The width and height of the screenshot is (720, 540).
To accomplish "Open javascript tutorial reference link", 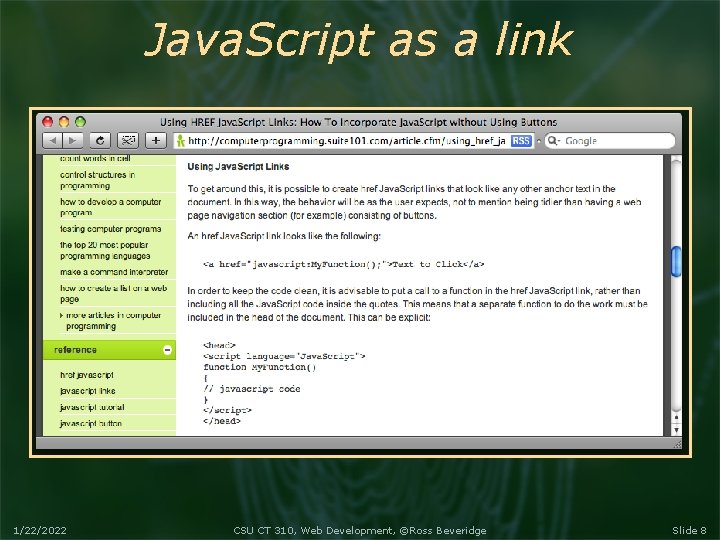I will [92, 407].
